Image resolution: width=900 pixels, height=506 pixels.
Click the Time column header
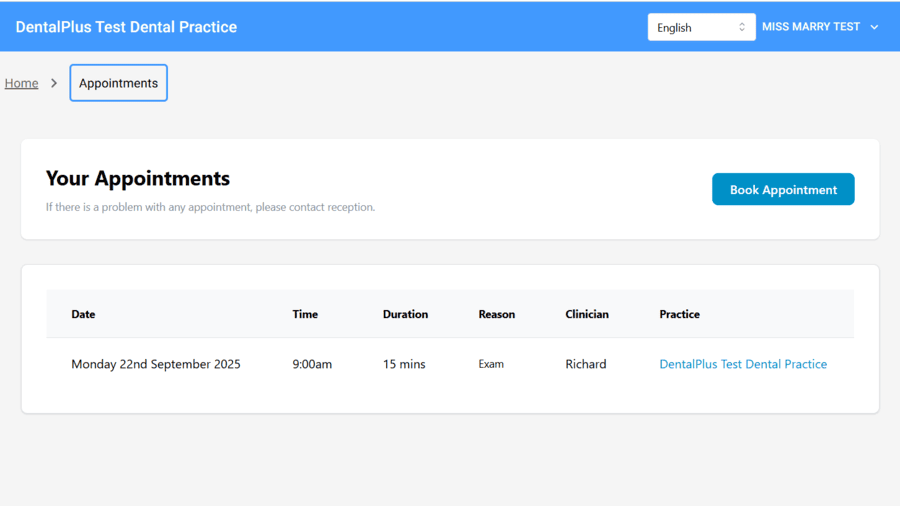305,314
